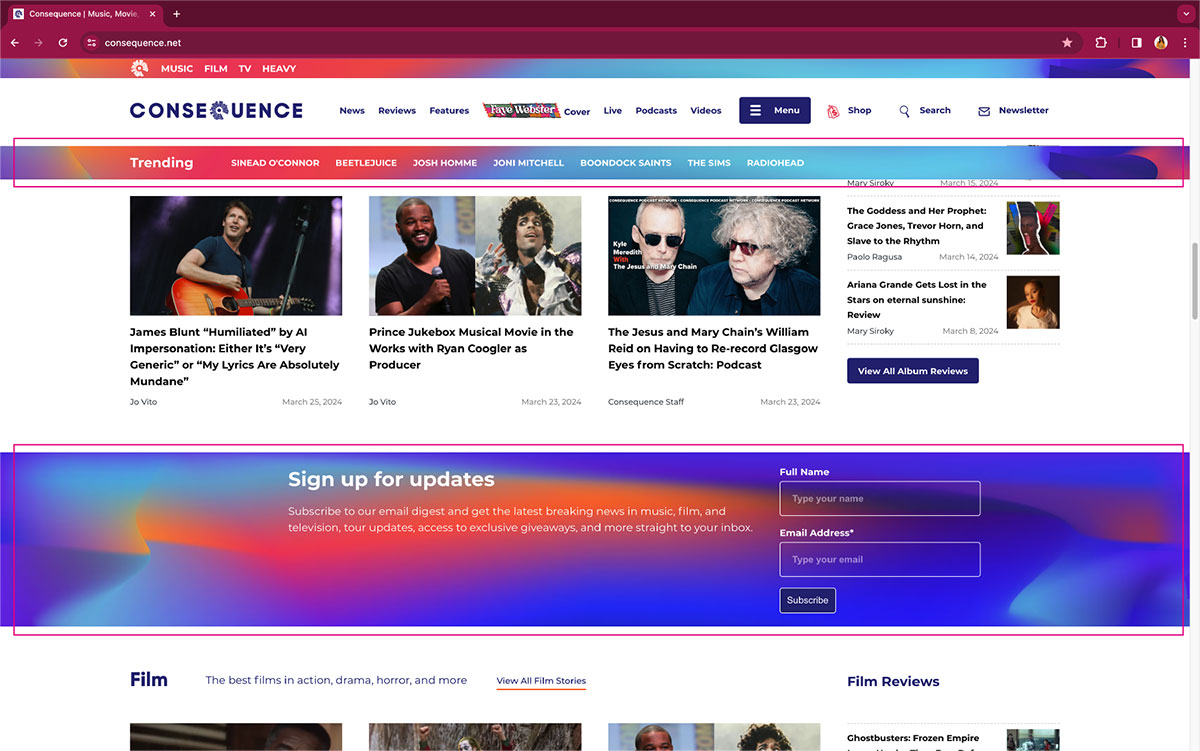Open the Film section heading
Screen dimensions: 1200x751
tap(149, 680)
